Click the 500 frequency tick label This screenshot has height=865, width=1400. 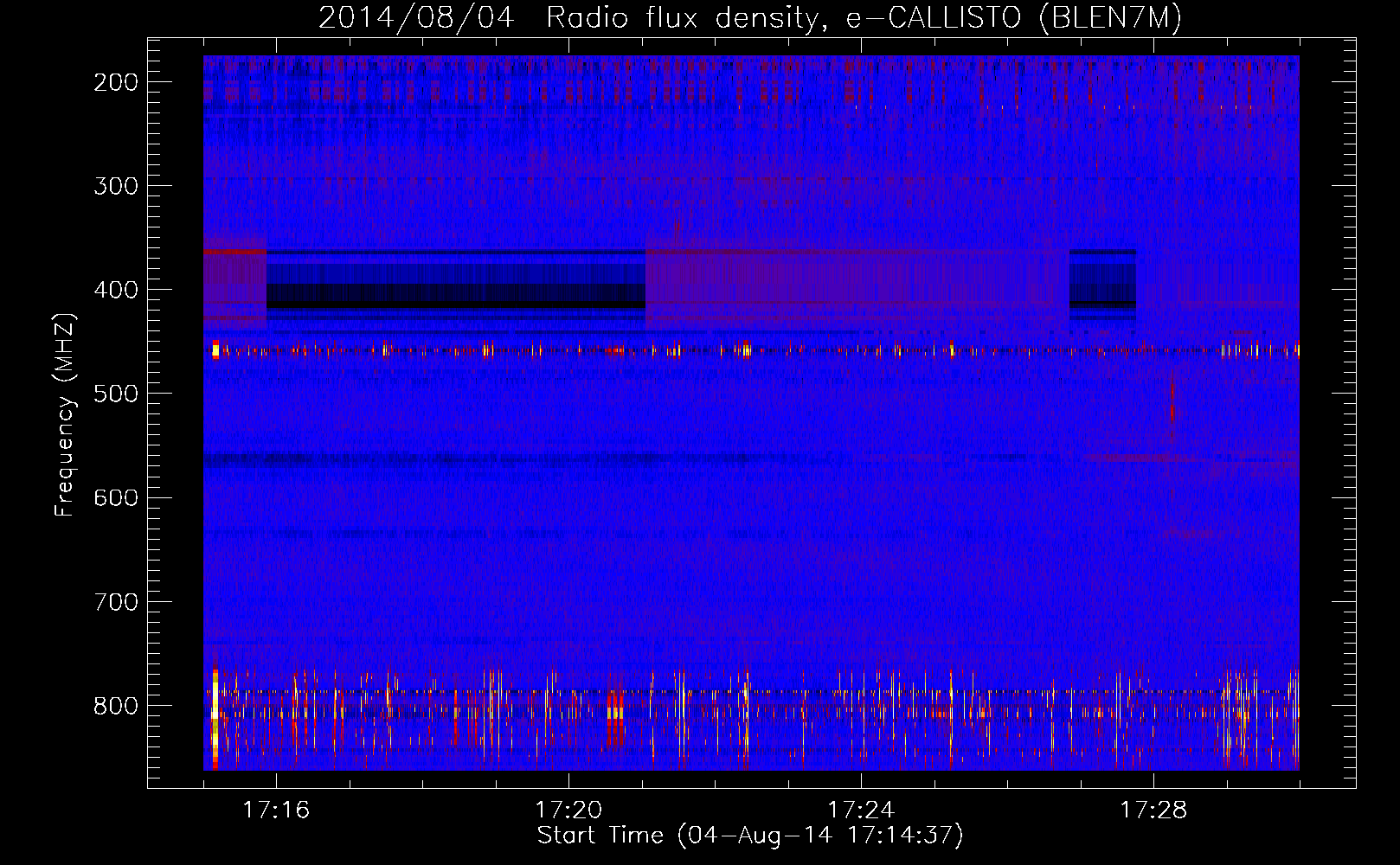[116, 394]
